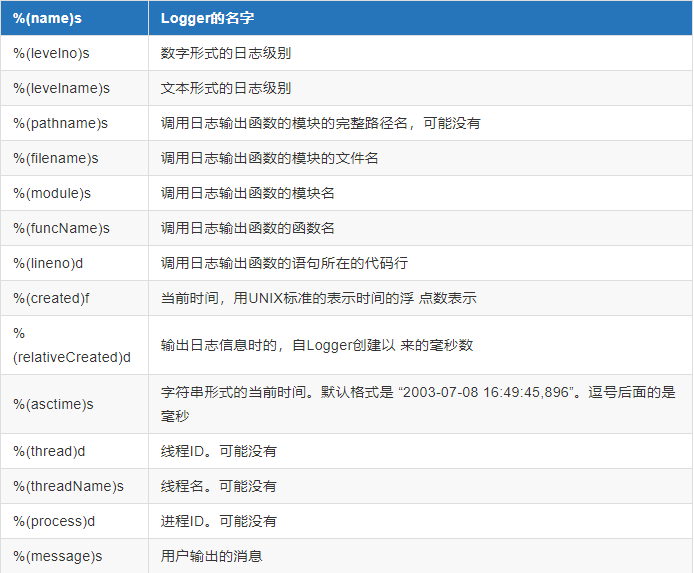This screenshot has height=573, width=694.
Task: Select the '%(created)f' cell
Action: 74,298
